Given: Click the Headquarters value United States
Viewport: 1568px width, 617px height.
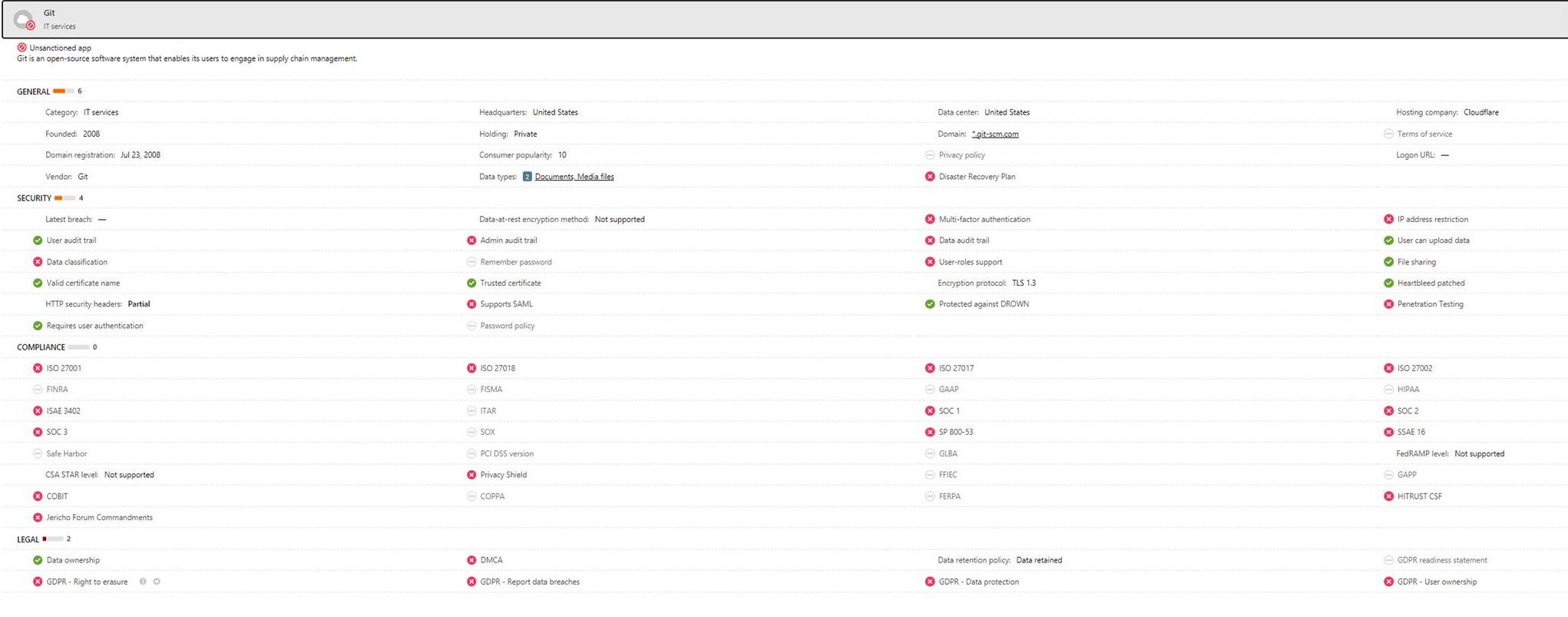Looking at the screenshot, I should click(555, 112).
